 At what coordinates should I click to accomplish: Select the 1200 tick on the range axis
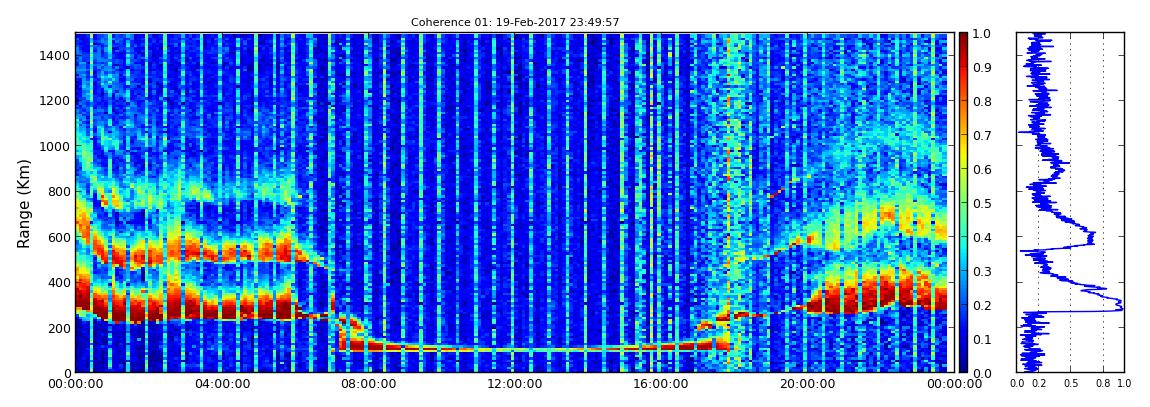55,100
